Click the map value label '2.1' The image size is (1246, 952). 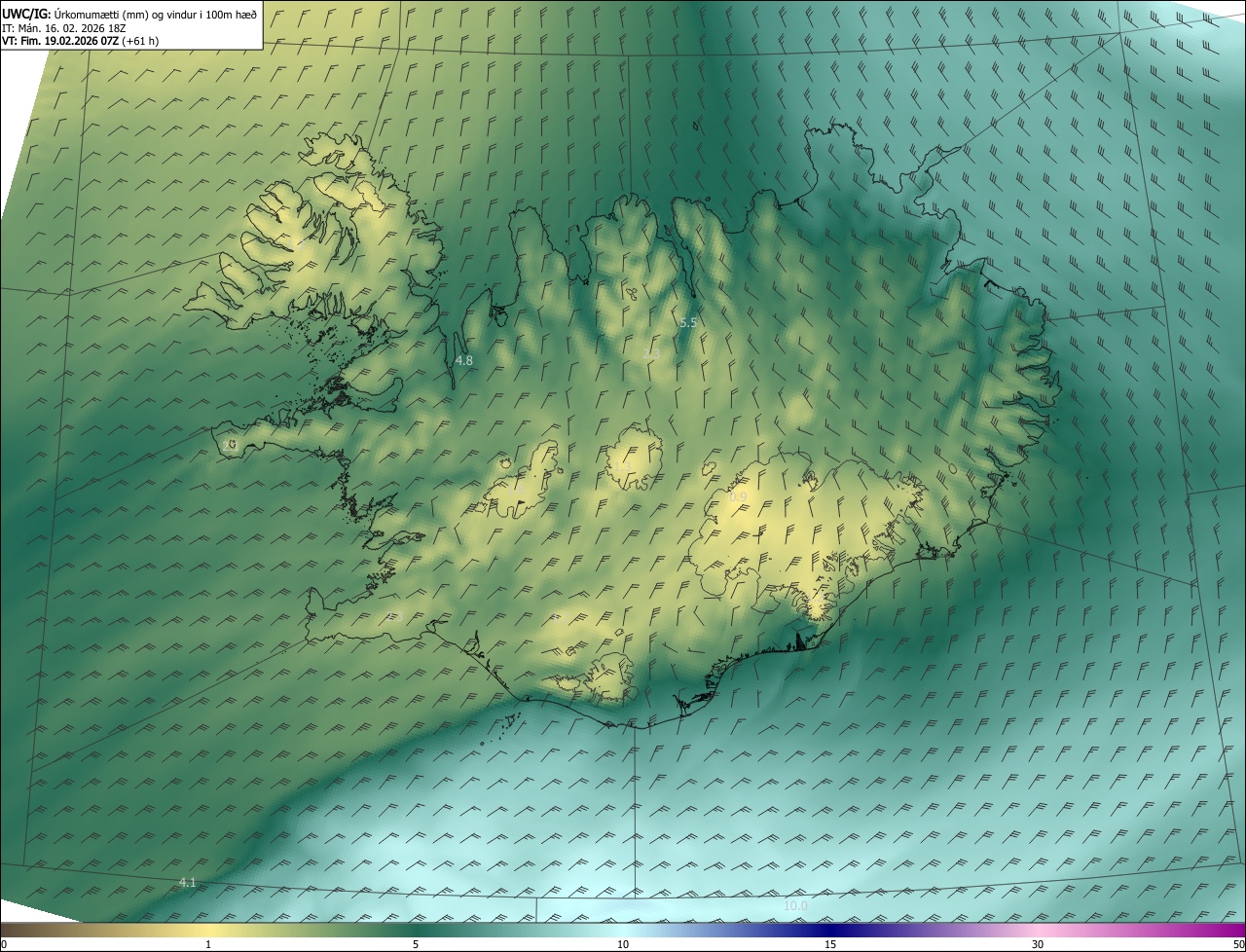231,446
